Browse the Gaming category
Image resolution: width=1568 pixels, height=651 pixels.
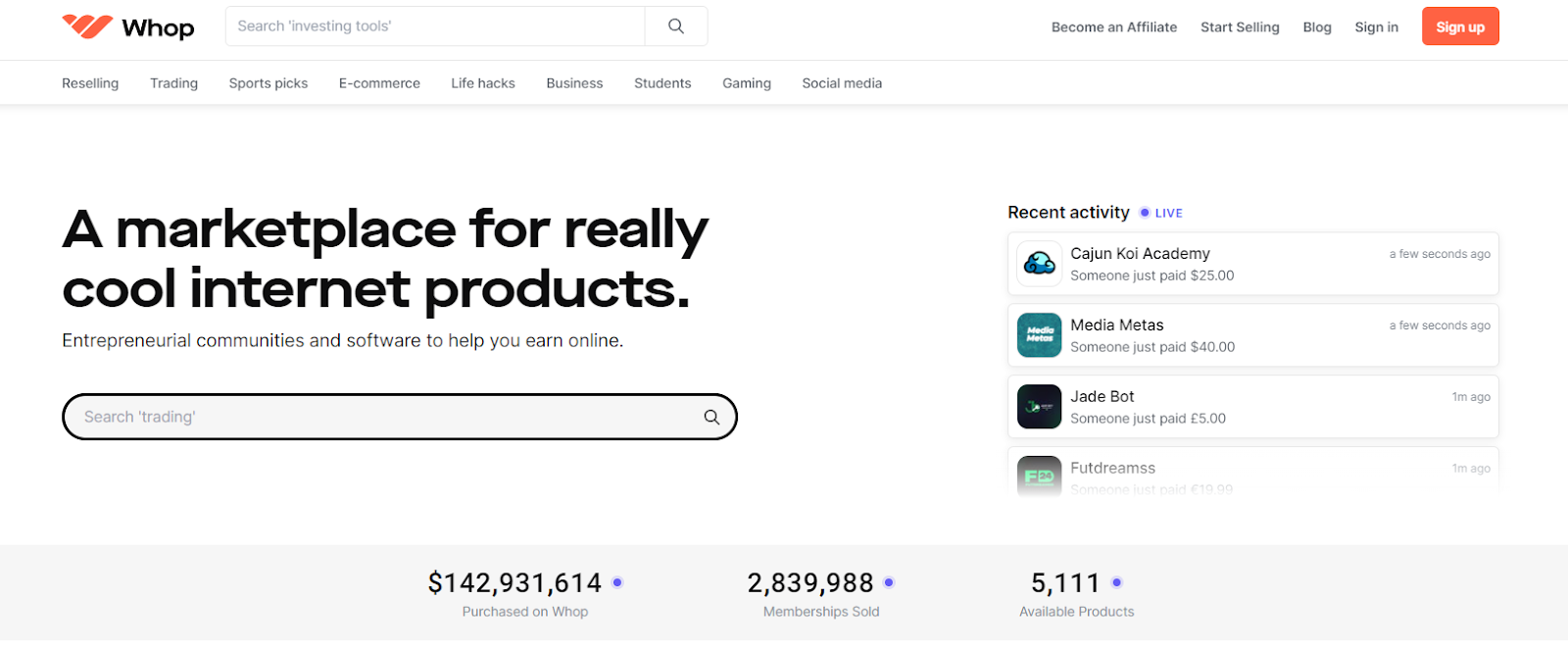747,83
